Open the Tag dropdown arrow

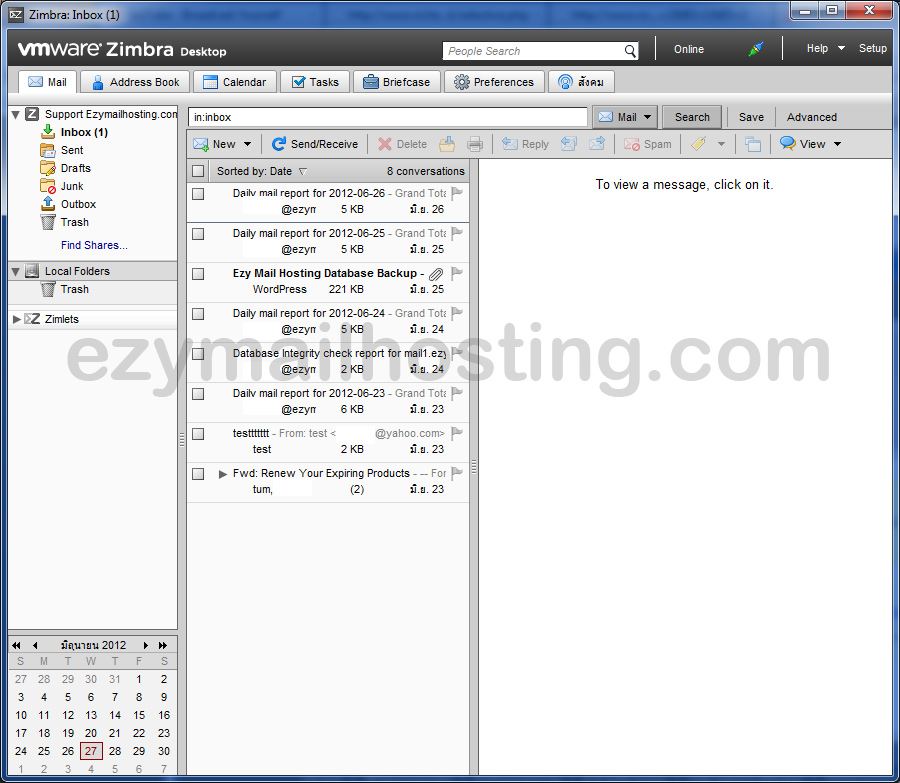721,144
